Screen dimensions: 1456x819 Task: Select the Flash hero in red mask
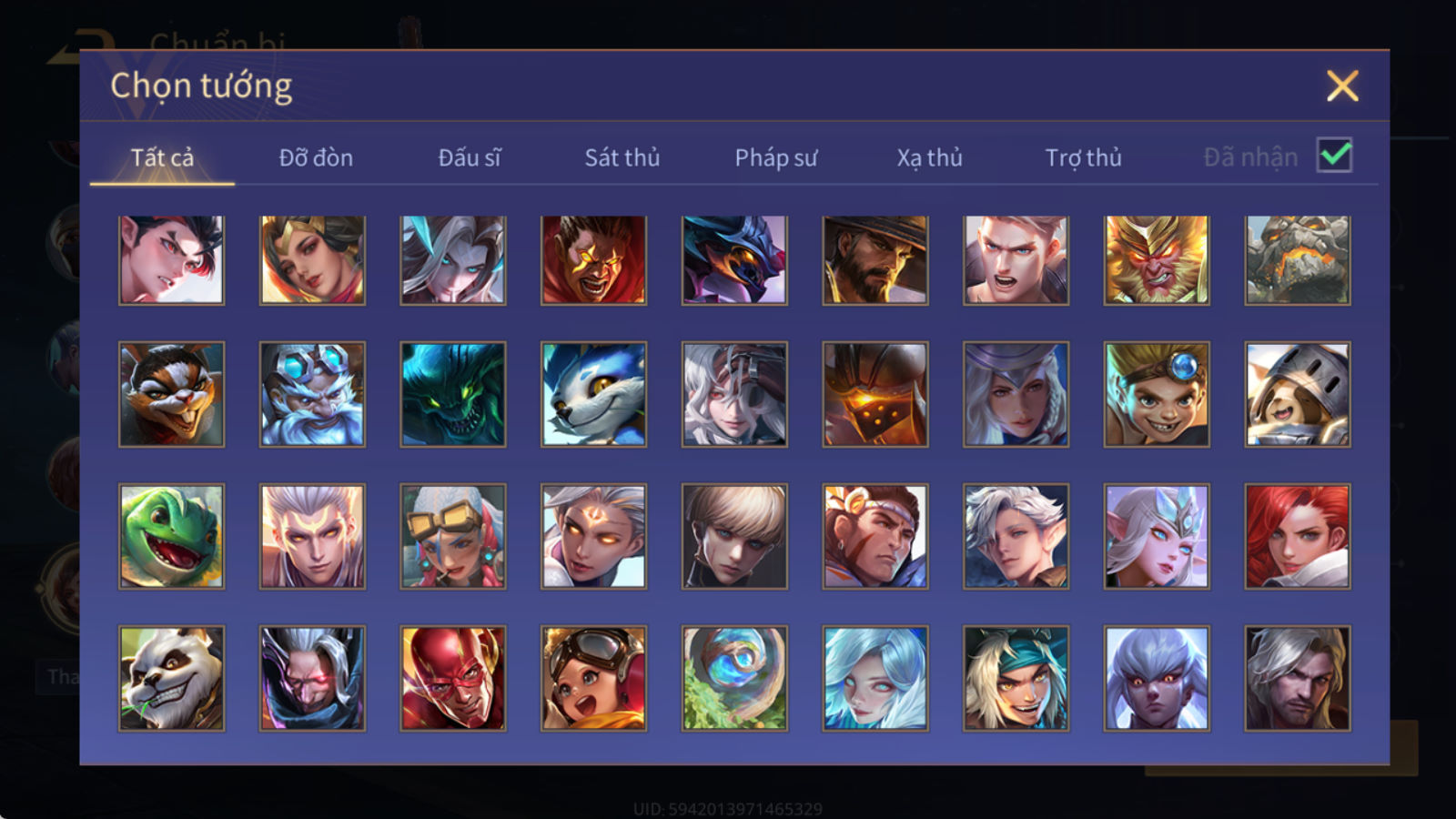[453, 678]
